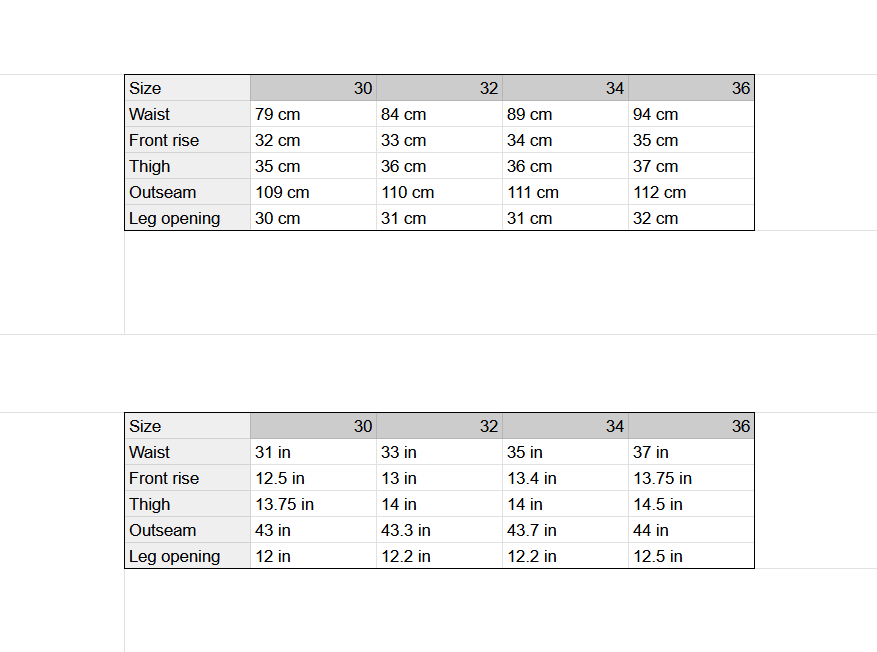Select the 44 in outseam cell
Viewport: 877px width, 652px height.
coord(651,531)
